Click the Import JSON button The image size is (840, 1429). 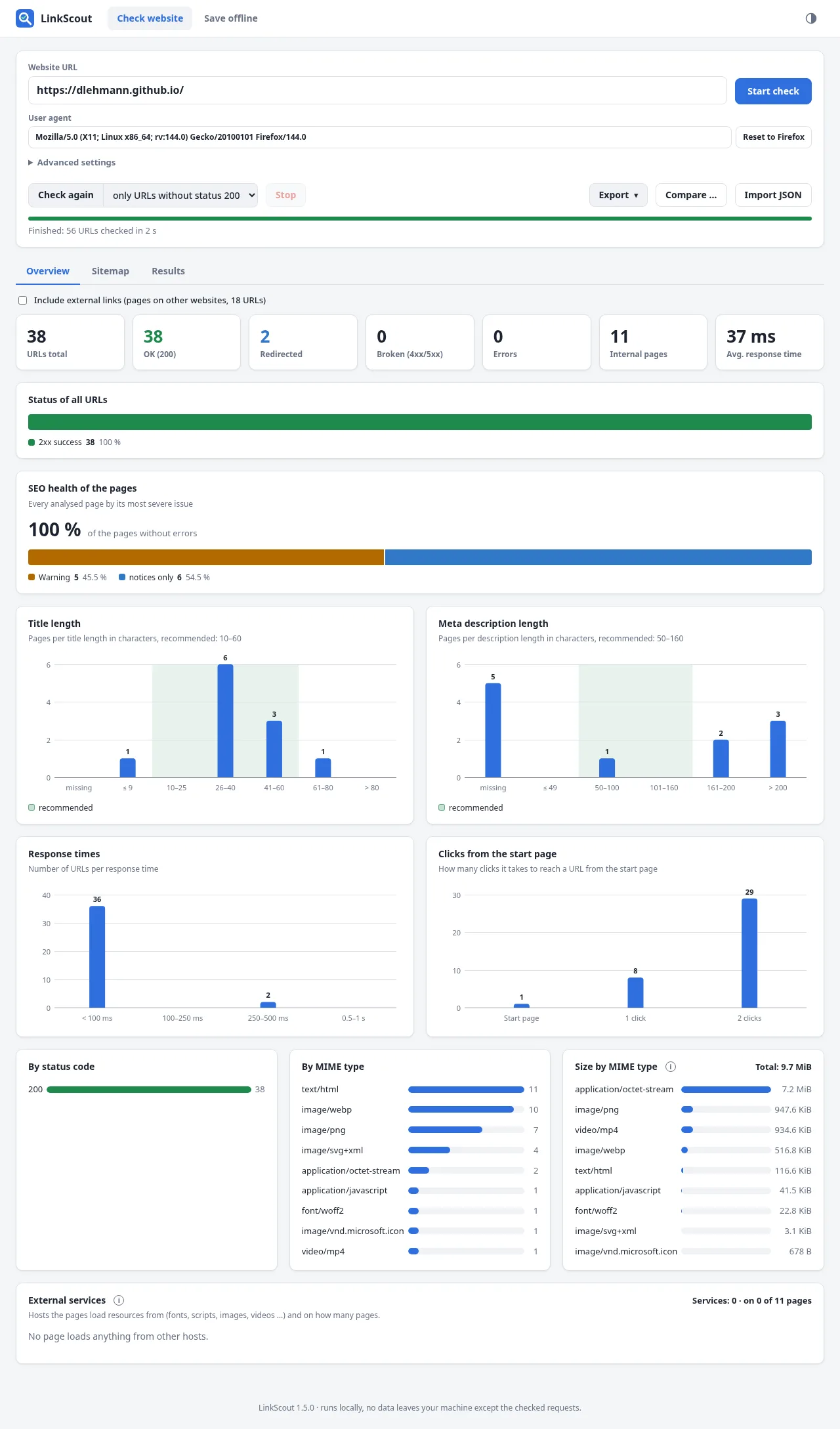[x=773, y=195]
